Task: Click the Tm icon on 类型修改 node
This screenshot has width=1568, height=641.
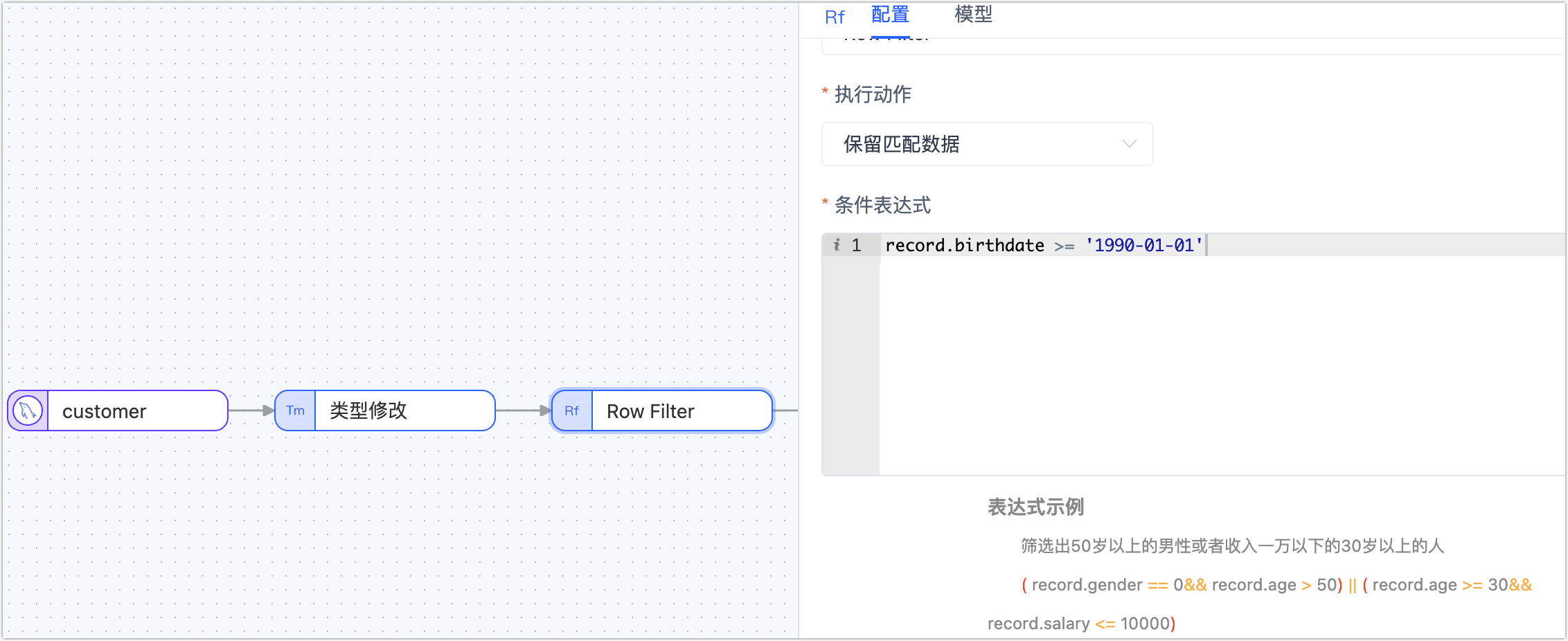Action: point(295,410)
